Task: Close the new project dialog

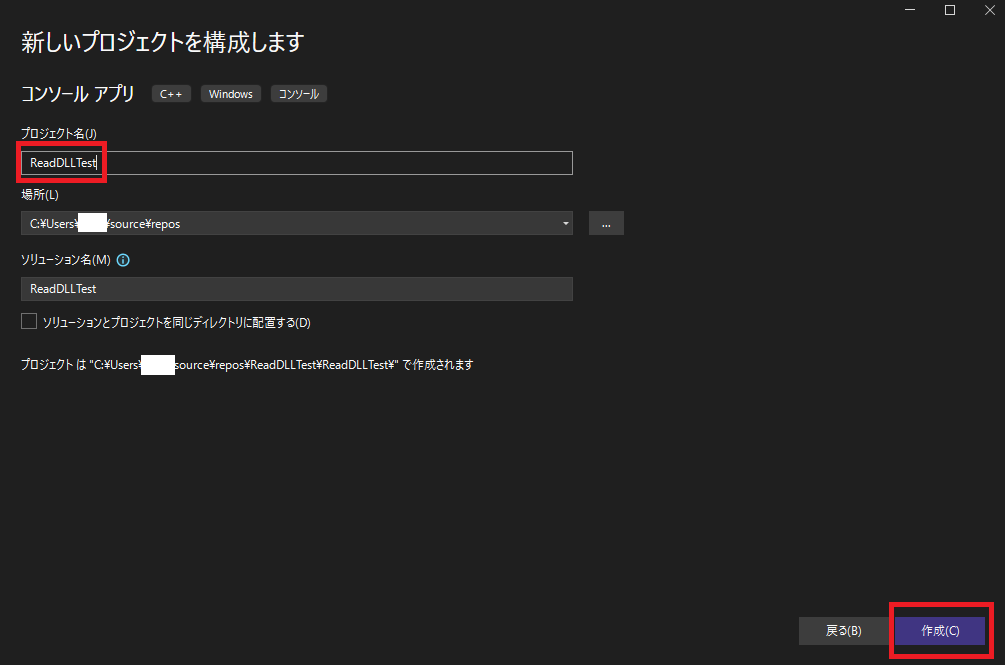Action: click(x=988, y=10)
